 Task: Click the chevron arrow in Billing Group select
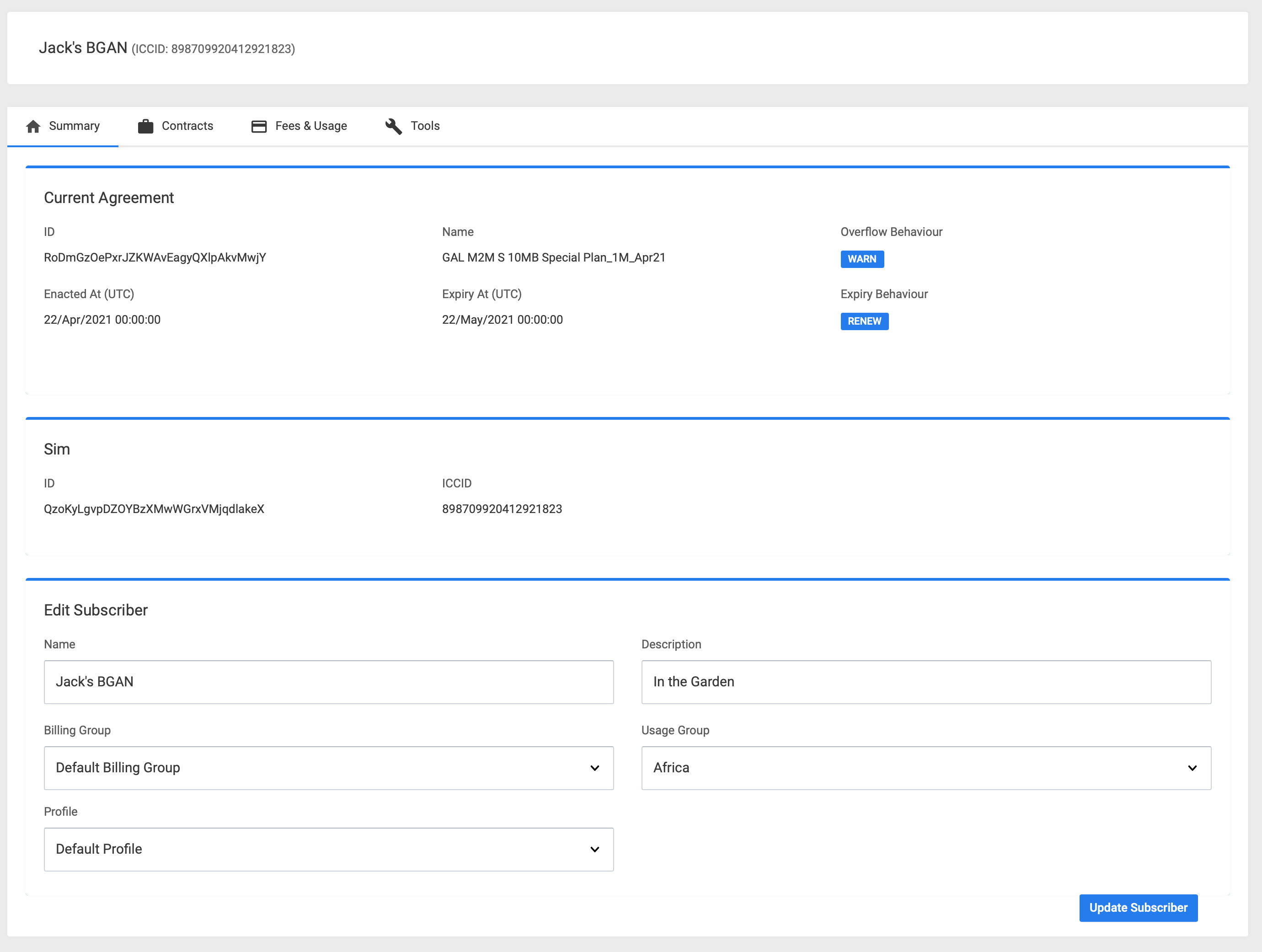click(x=594, y=768)
